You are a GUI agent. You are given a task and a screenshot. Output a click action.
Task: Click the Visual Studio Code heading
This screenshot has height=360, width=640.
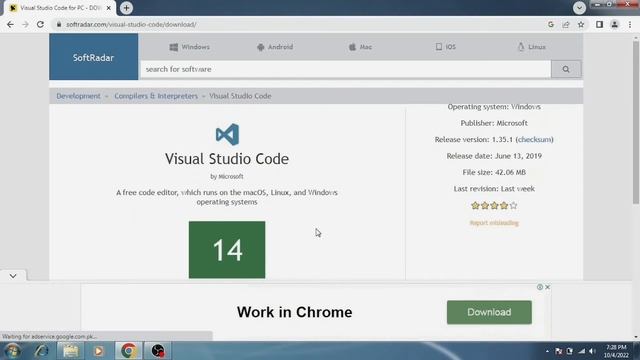[x=227, y=159]
